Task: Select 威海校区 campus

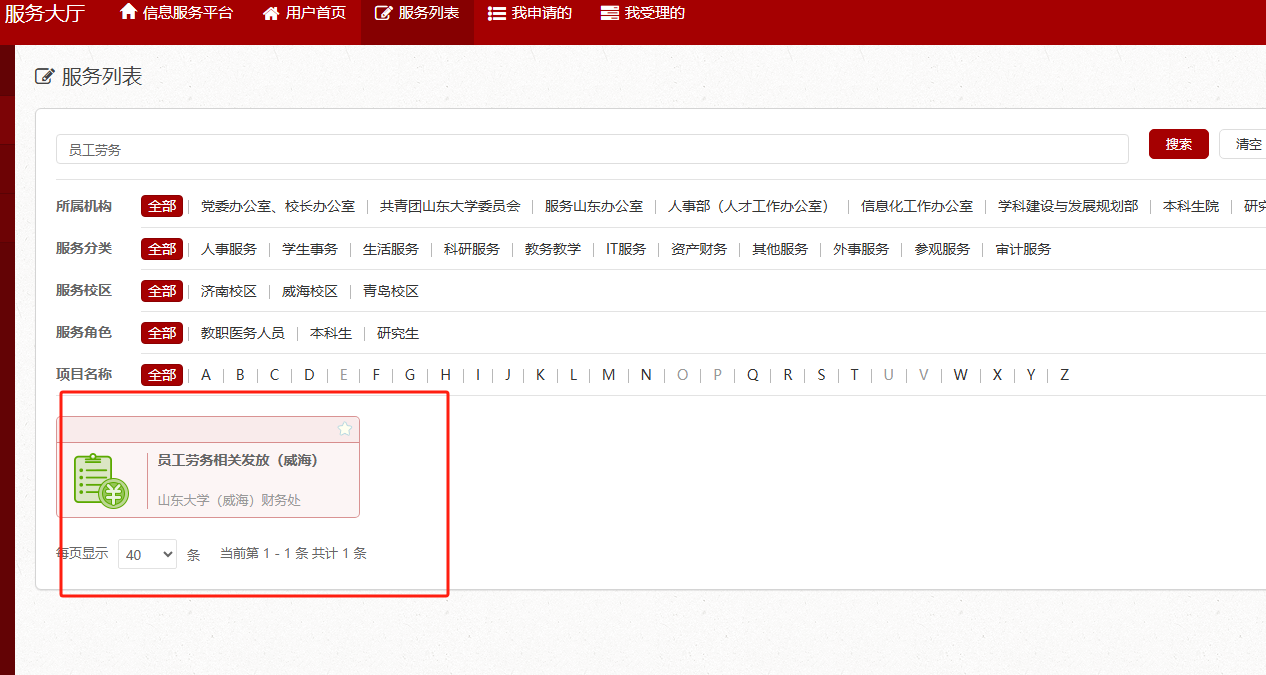Action: click(310, 291)
